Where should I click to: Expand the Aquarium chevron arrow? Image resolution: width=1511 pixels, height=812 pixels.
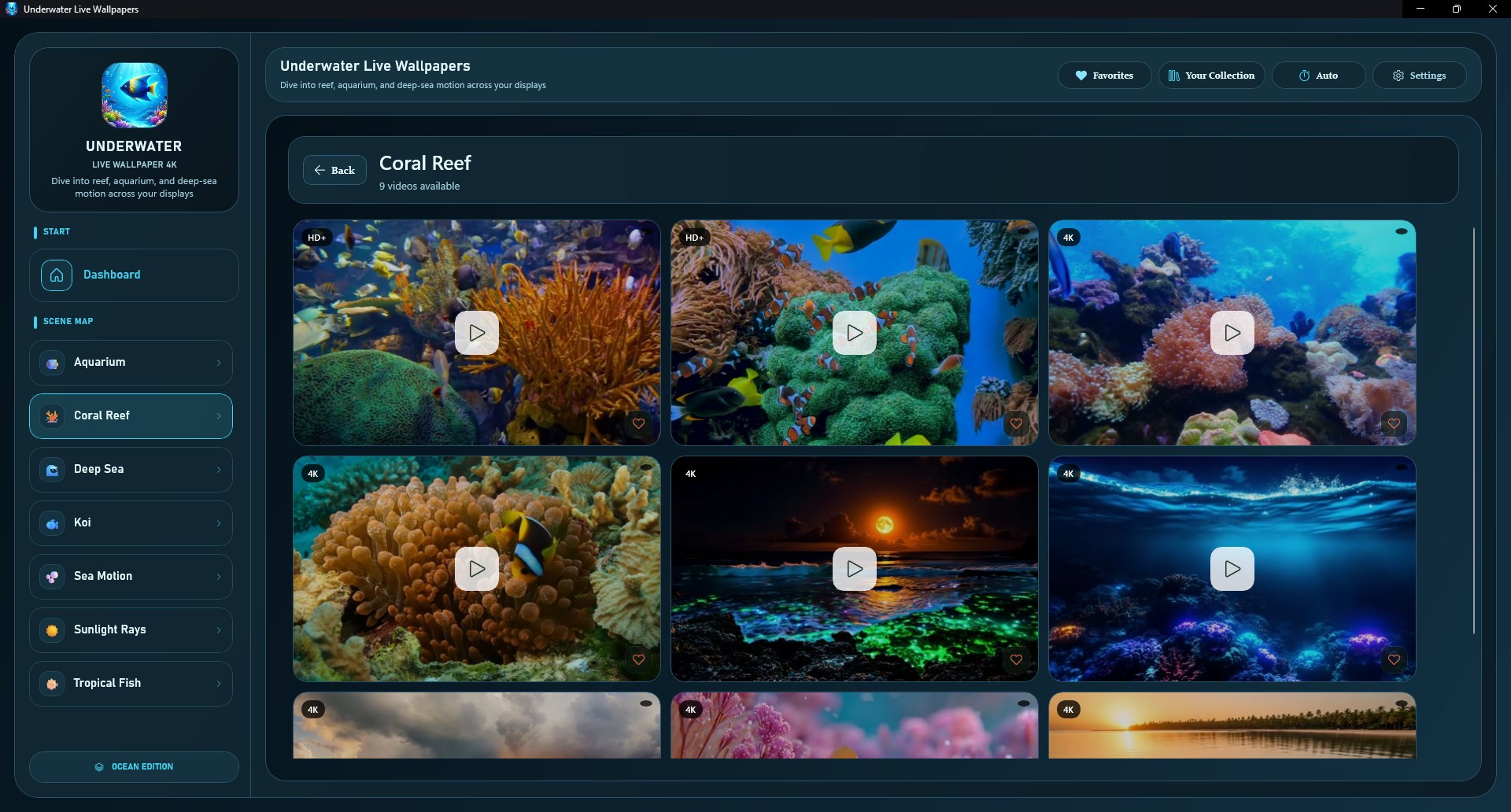pos(219,363)
